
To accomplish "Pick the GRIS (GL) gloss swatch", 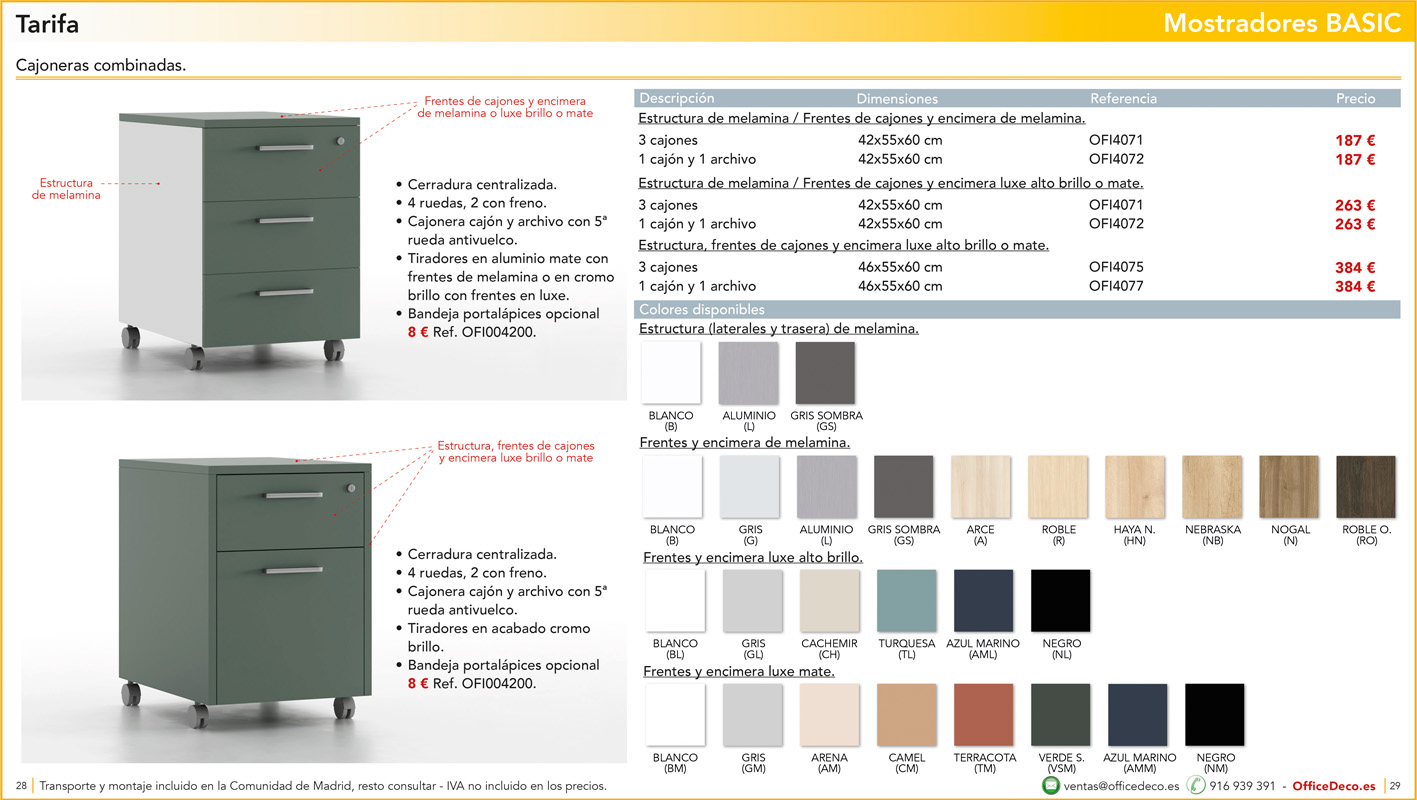I will point(753,601).
